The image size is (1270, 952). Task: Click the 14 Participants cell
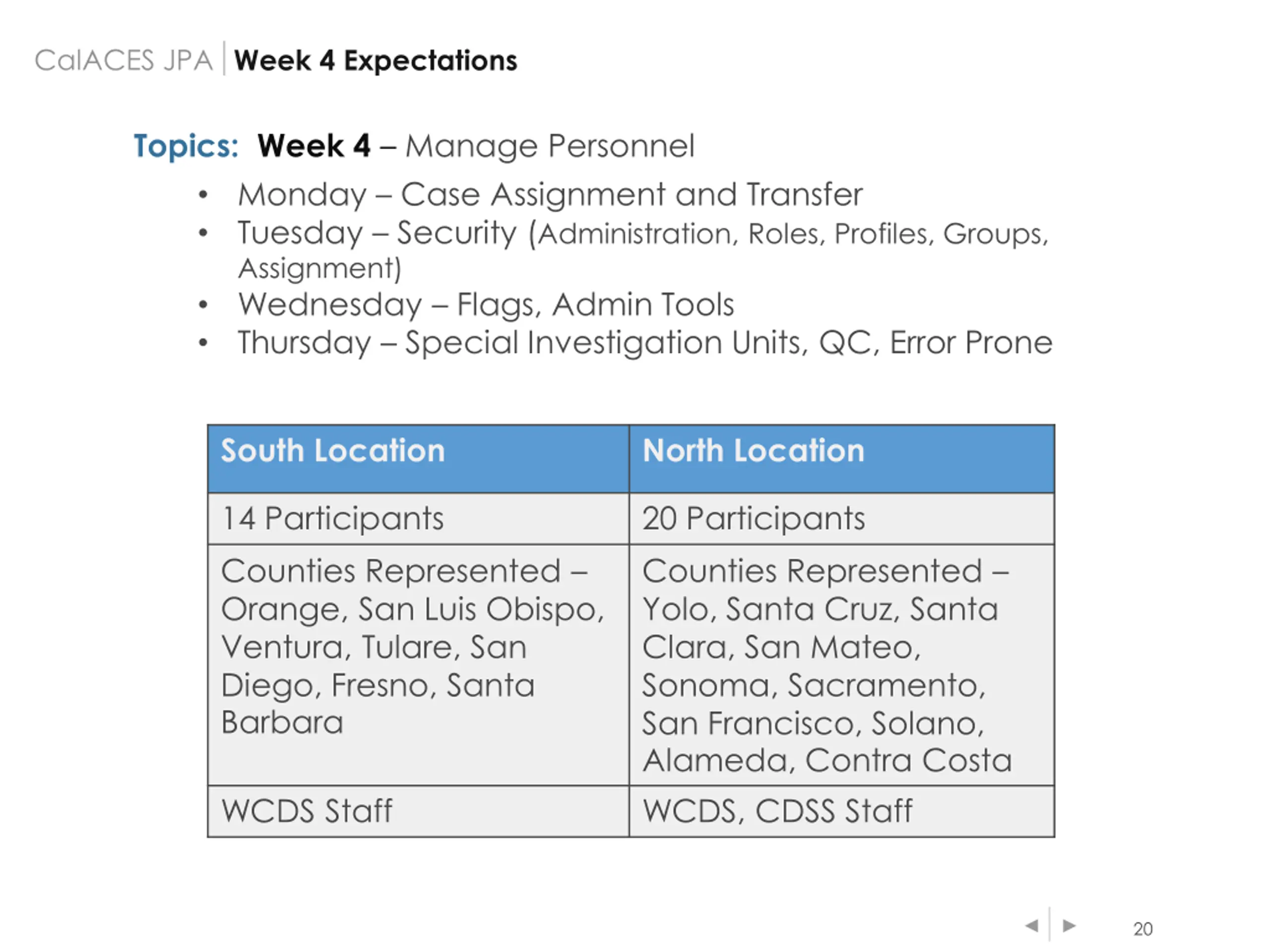419,519
